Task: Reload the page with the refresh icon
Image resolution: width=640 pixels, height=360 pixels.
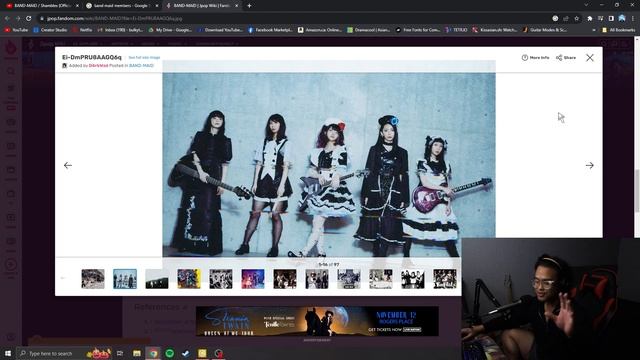Action: (x=29, y=18)
